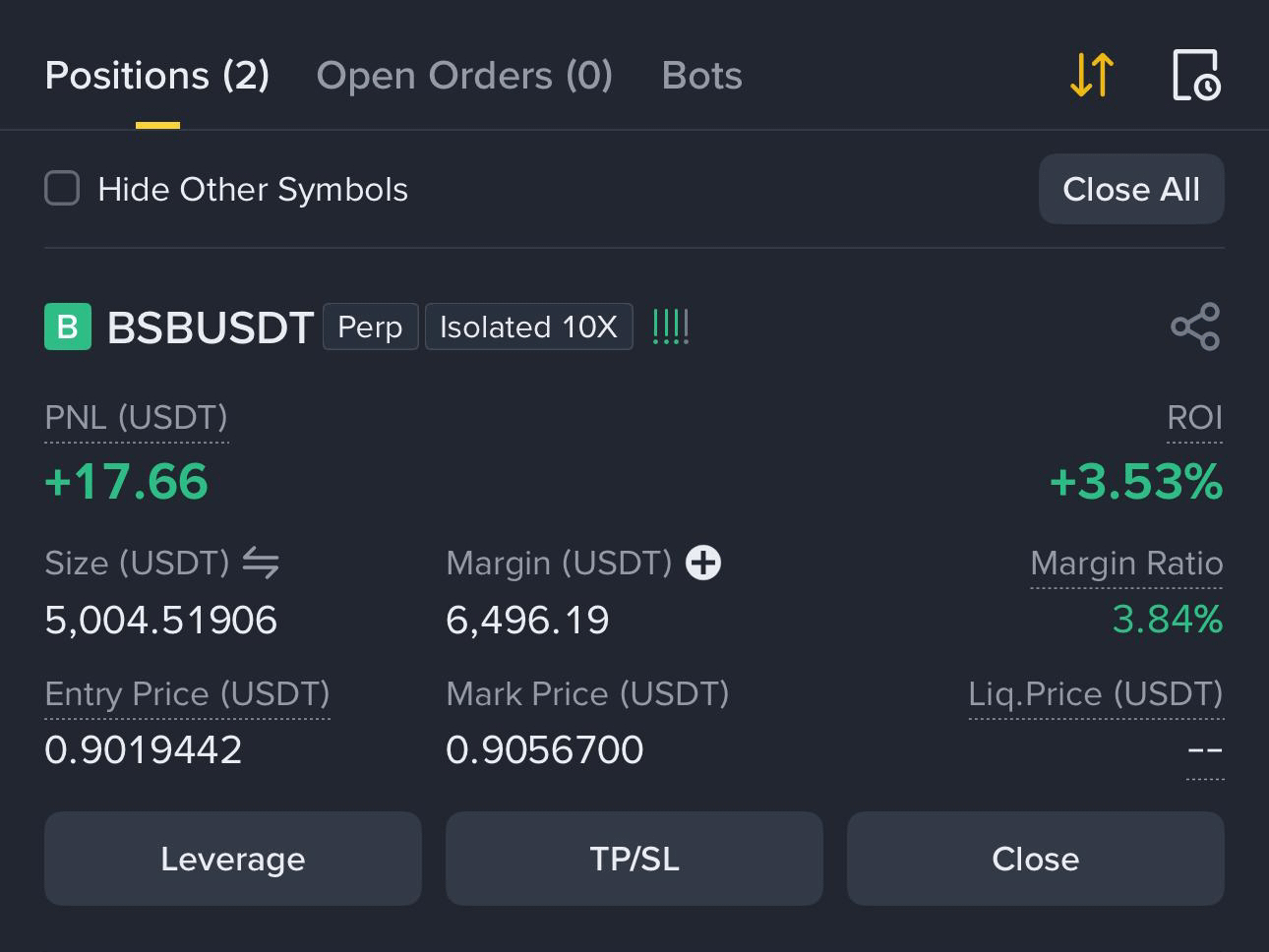Select the Positions tab
This screenshot has height=952, width=1269.
pos(157,76)
